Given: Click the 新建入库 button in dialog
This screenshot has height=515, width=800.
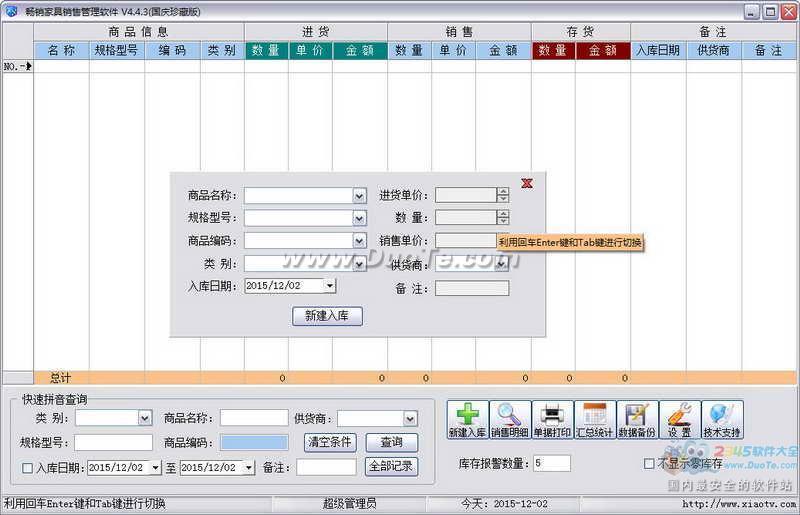Looking at the screenshot, I should coord(328,316).
